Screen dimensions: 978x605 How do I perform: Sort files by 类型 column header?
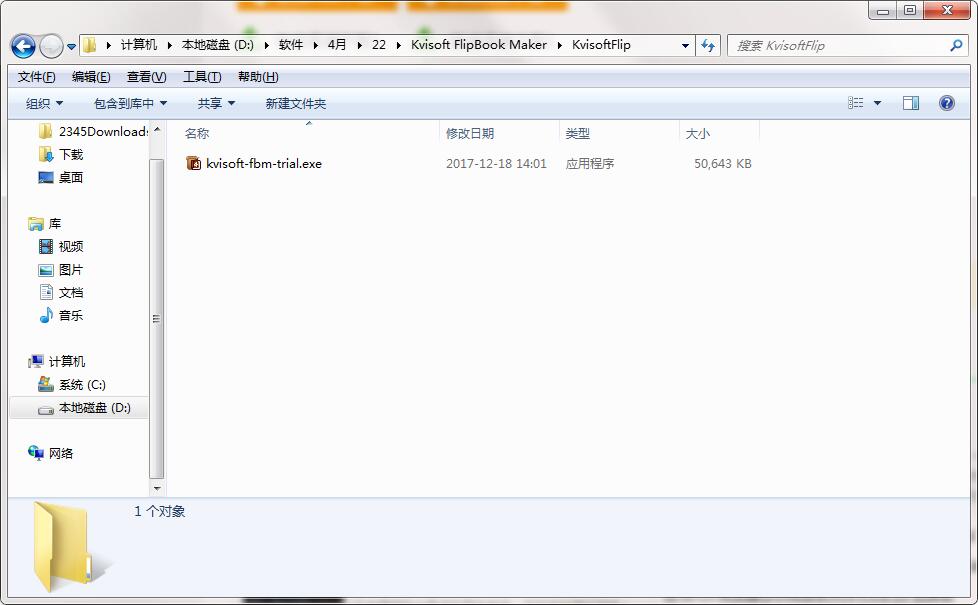(577, 133)
